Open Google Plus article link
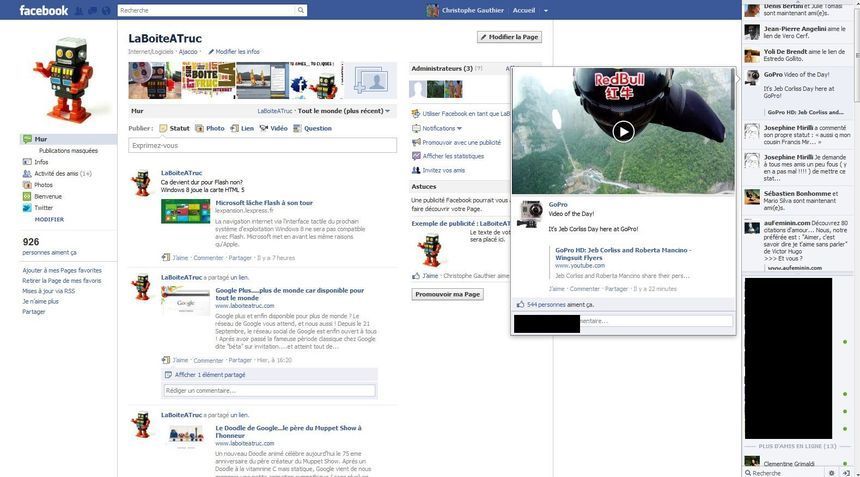The height and width of the screenshot is (477, 860). (290, 294)
